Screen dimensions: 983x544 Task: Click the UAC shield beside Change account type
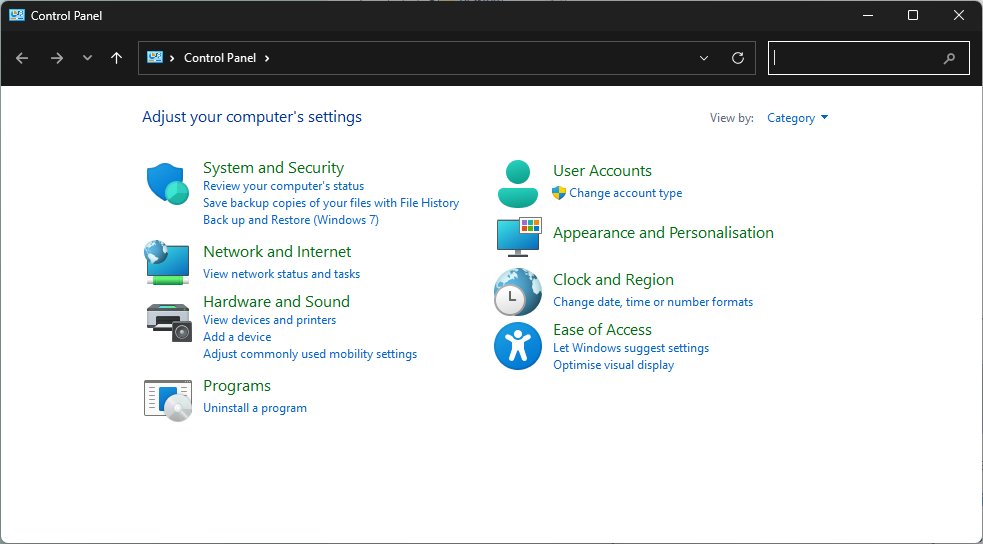point(559,193)
